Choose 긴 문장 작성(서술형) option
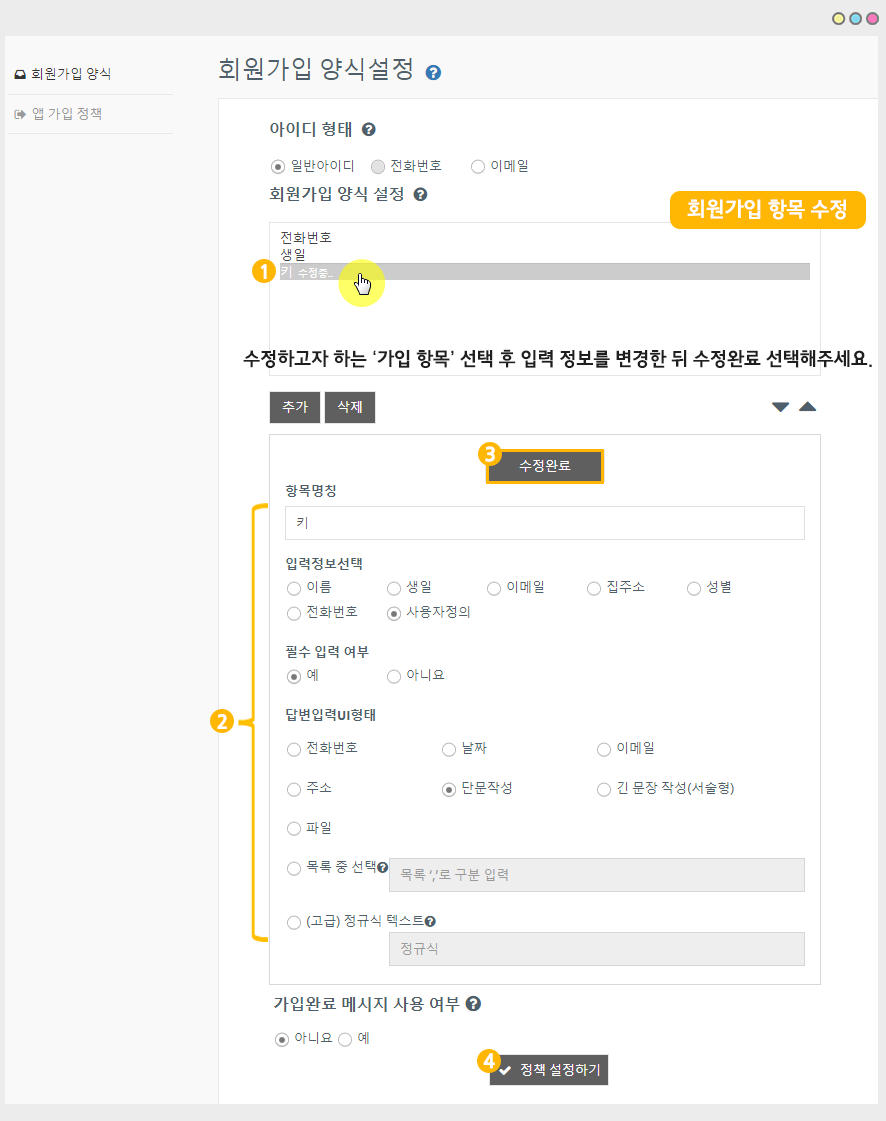This screenshot has height=1121, width=886. click(604, 789)
